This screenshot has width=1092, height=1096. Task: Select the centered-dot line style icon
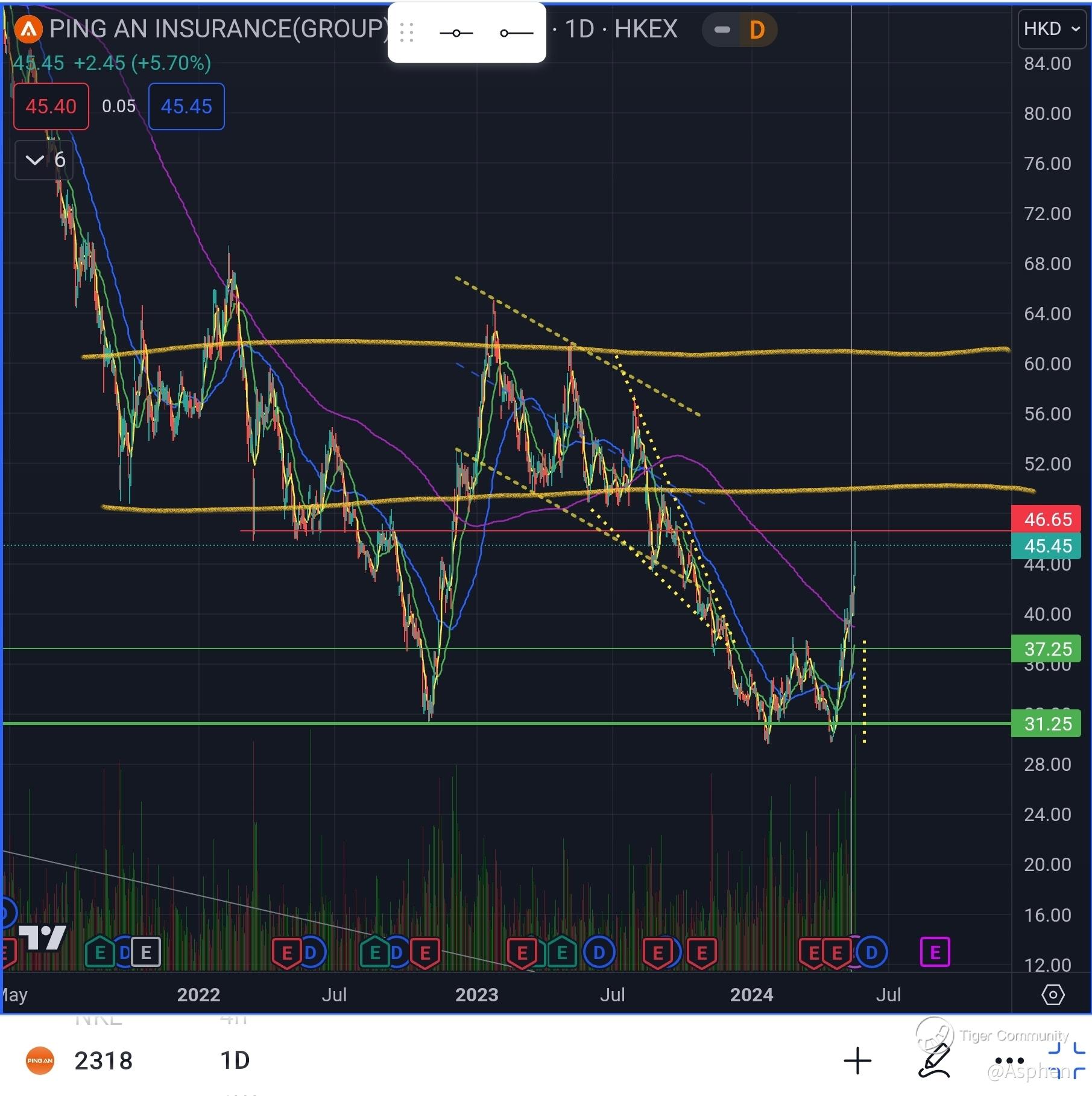coord(456,33)
